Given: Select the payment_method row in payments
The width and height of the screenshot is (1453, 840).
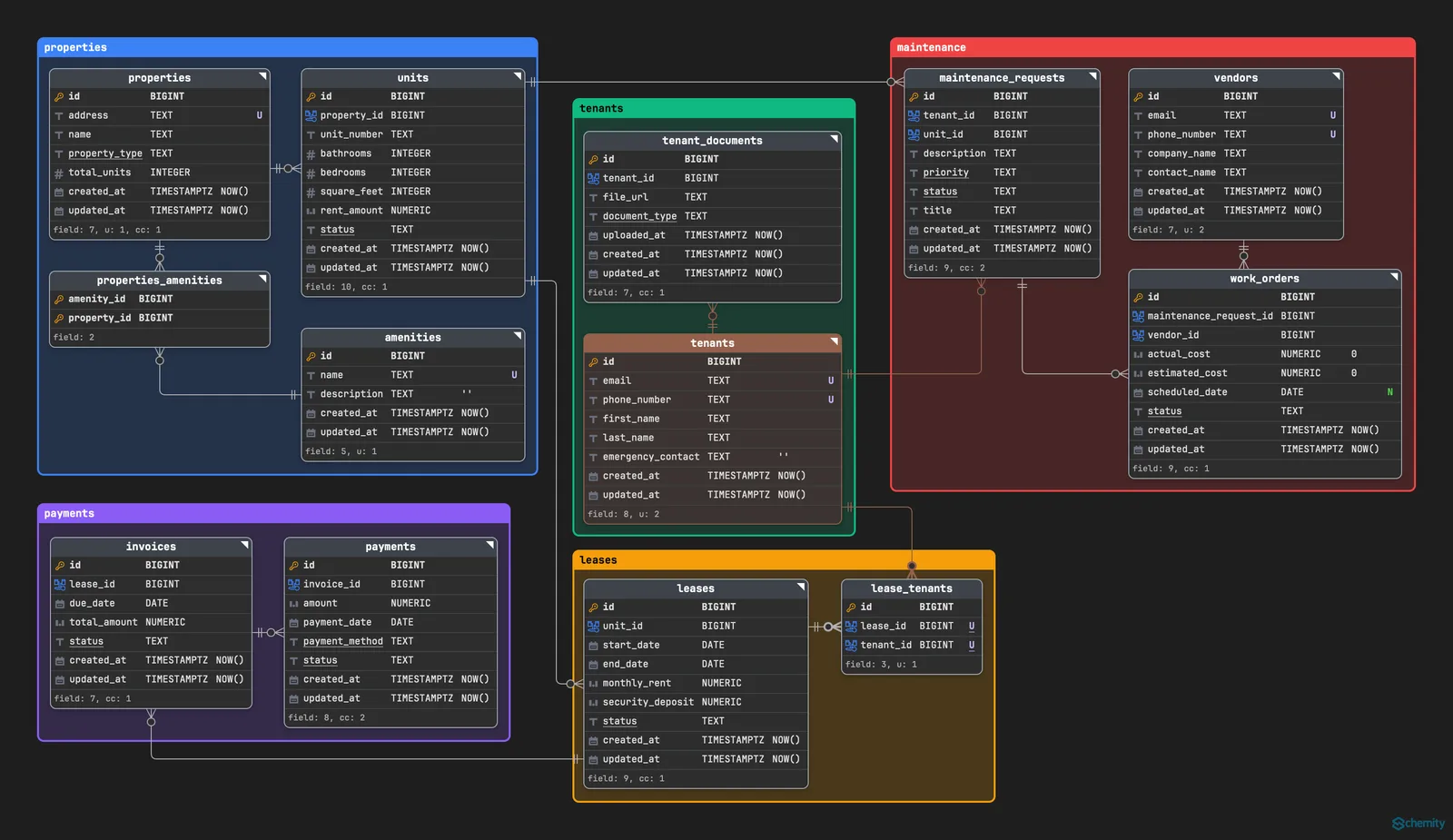Looking at the screenshot, I should (390, 641).
